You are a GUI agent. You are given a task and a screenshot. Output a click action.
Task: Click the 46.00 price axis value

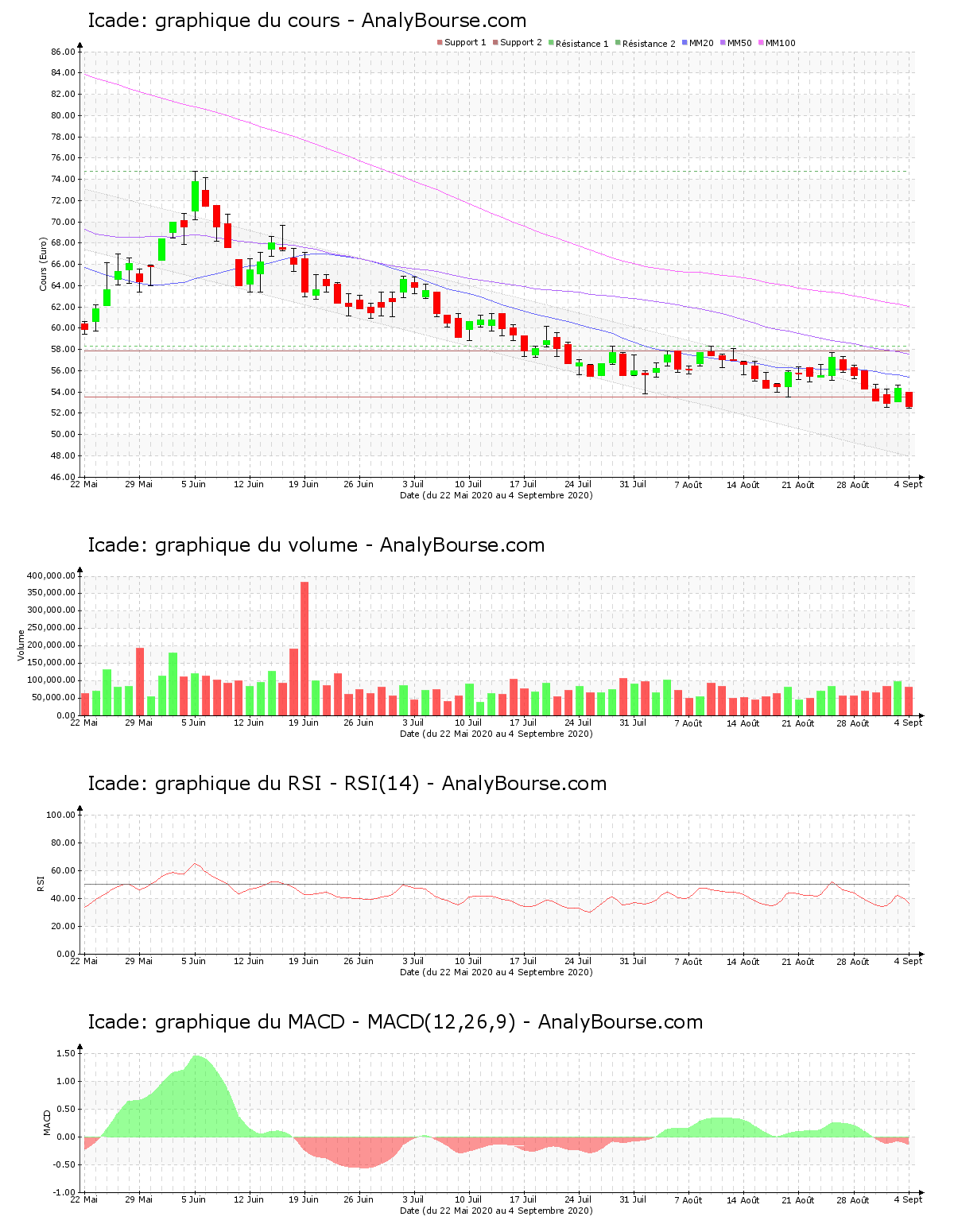pyautogui.click(x=64, y=477)
